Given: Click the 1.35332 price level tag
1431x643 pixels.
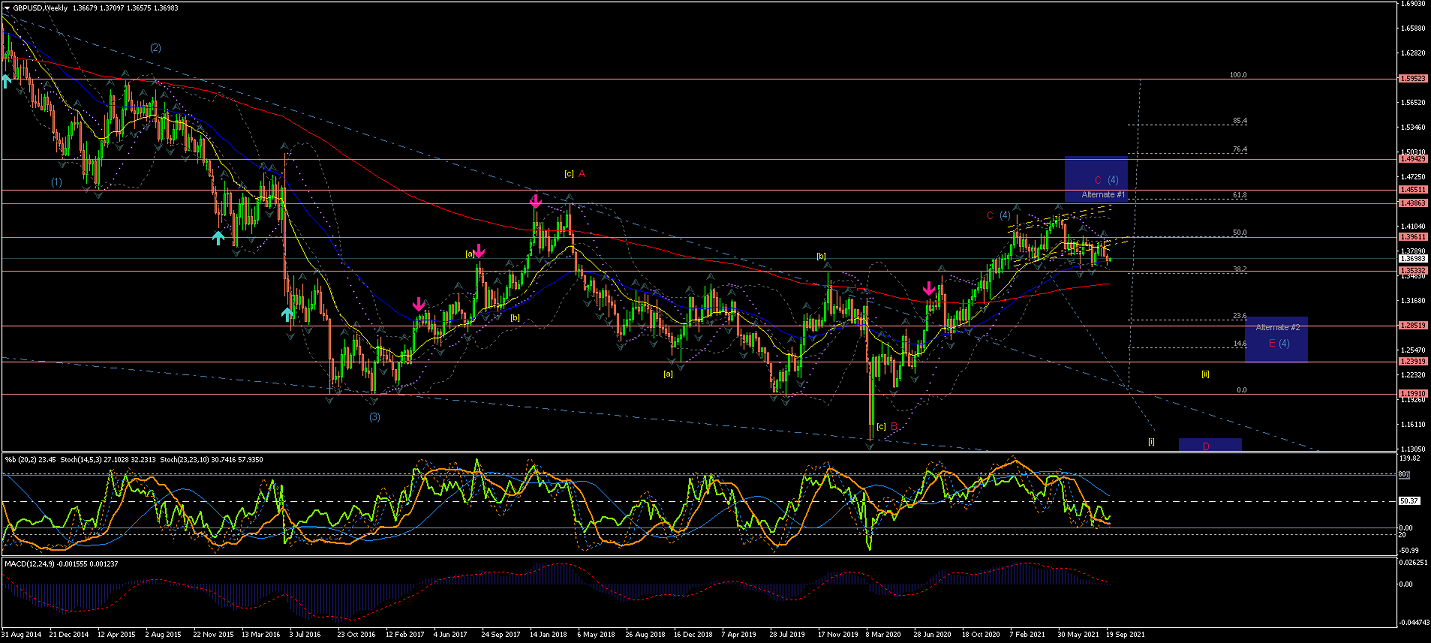Looking at the screenshot, I should pyautogui.click(x=1413, y=271).
